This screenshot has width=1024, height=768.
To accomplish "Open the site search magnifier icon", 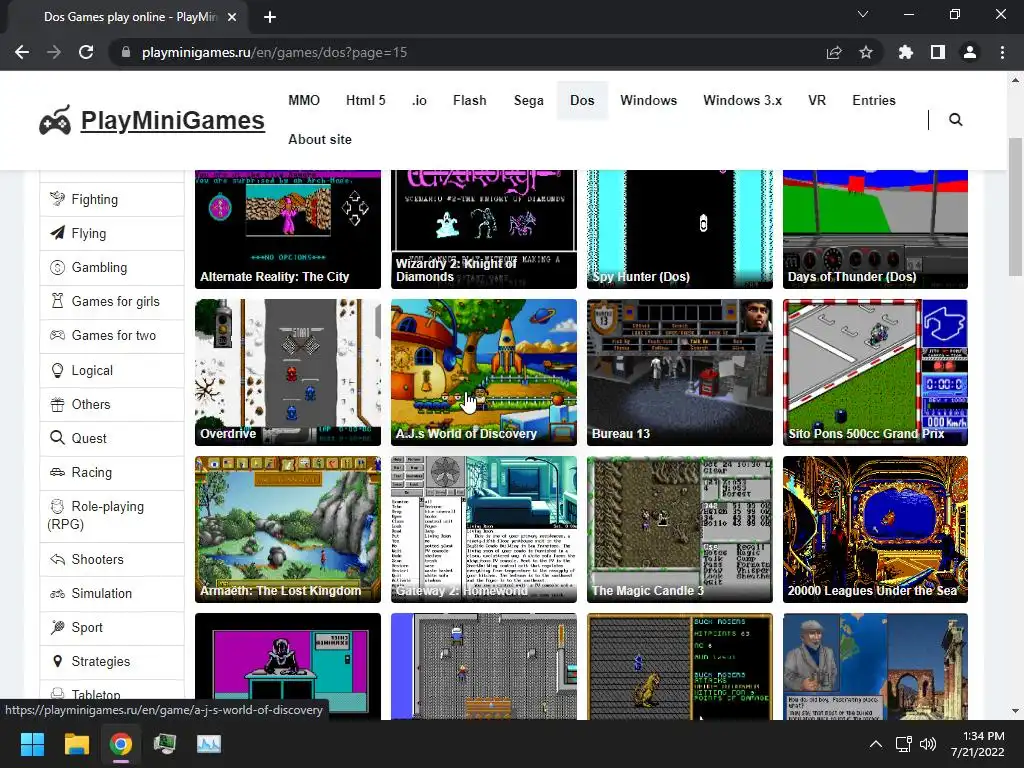I will click(x=955, y=120).
